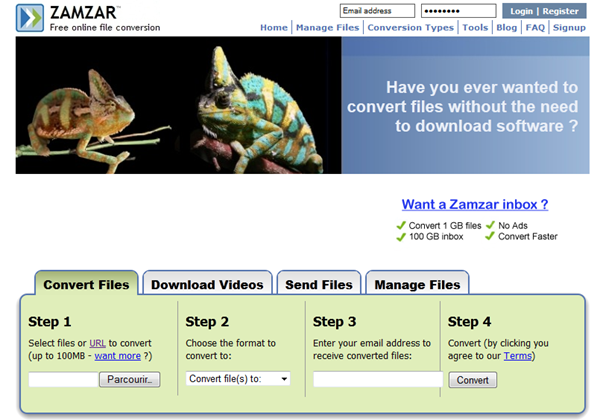This screenshot has width=600, height=420.
Task: Open the 'Want a Zamzar inbox ?' link
Action: [x=475, y=204]
